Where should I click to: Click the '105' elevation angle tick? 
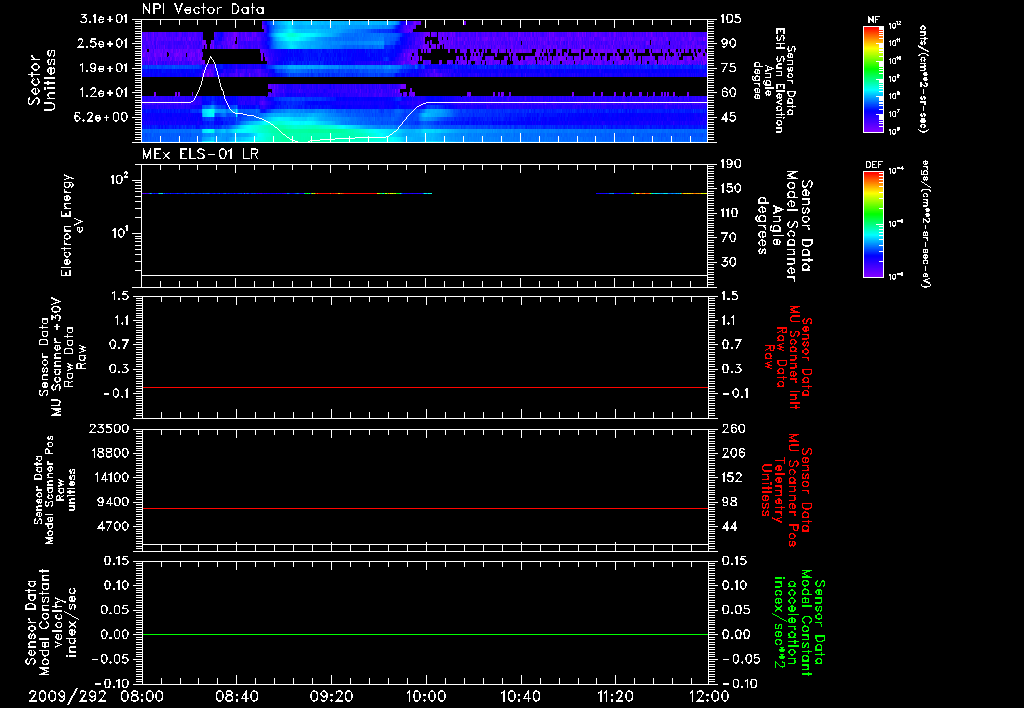click(731, 19)
